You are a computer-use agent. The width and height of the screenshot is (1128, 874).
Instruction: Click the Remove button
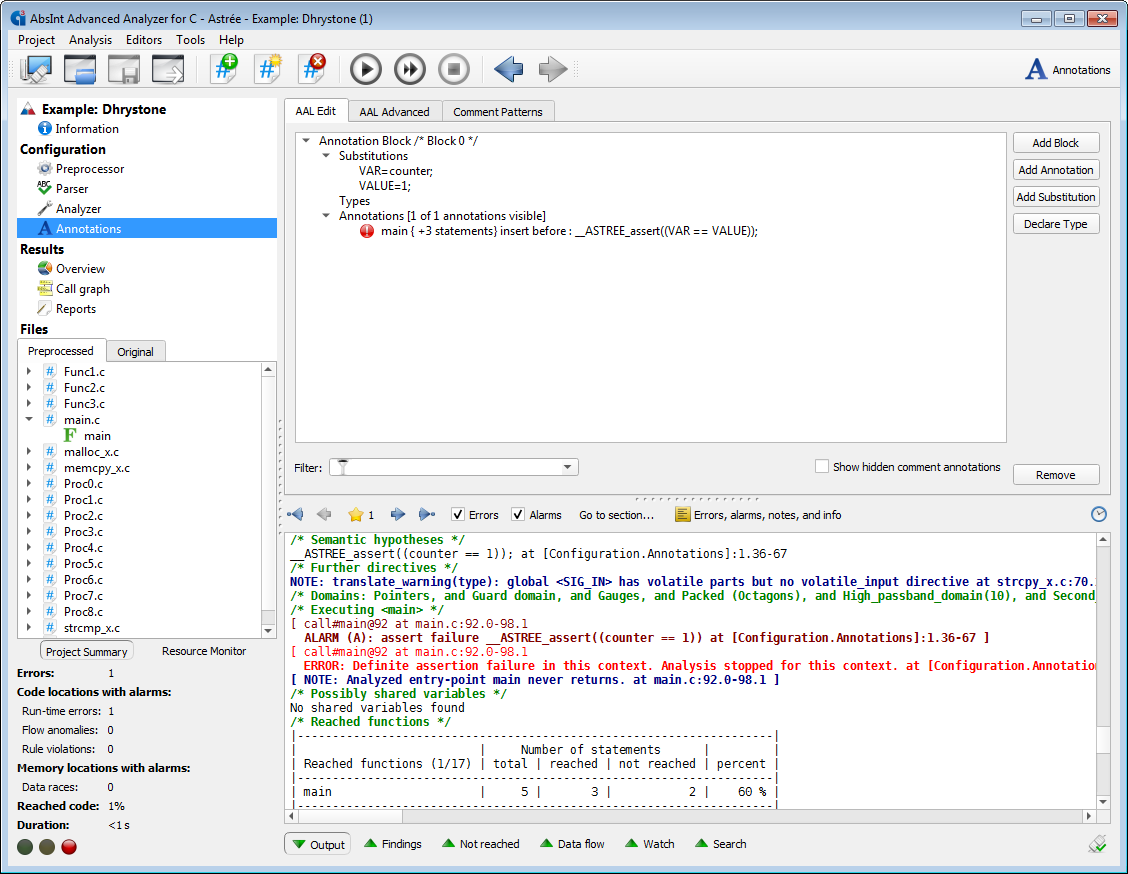pos(1055,475)
